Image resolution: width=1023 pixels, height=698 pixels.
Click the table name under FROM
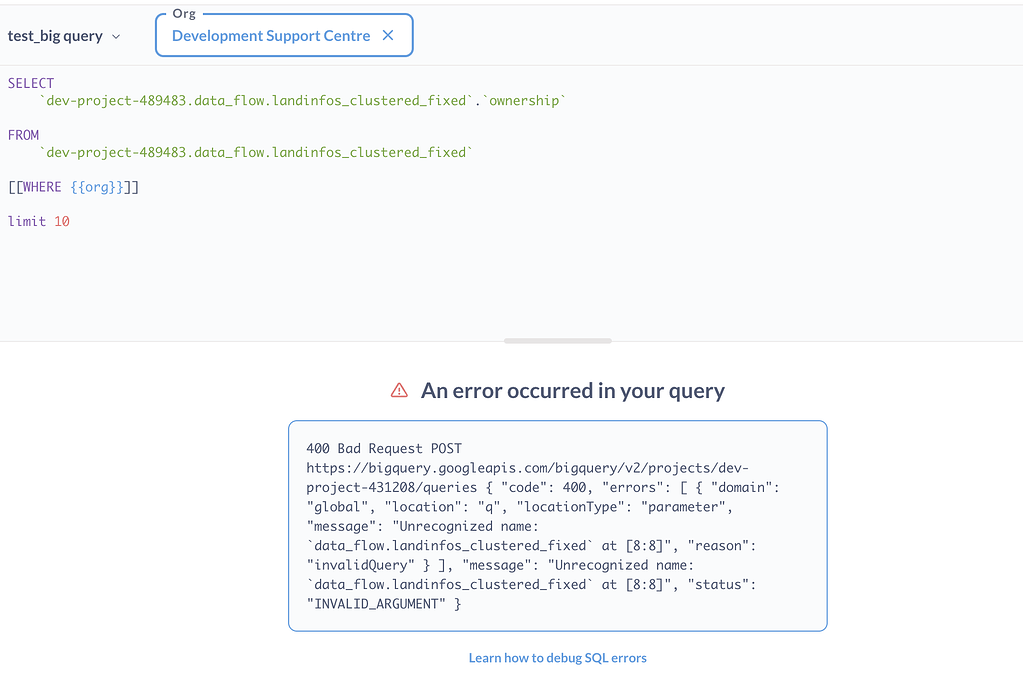[255, 153]
